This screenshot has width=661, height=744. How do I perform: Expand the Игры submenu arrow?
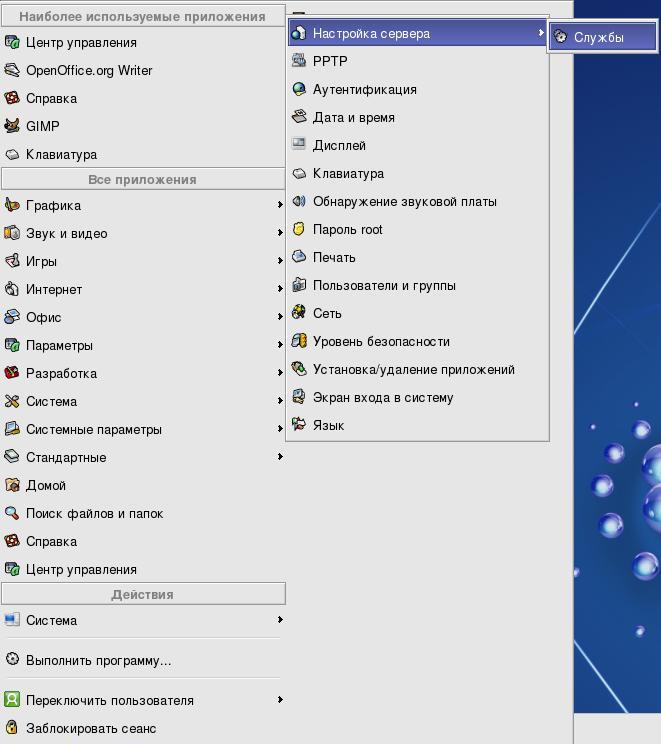coord(280,260)
